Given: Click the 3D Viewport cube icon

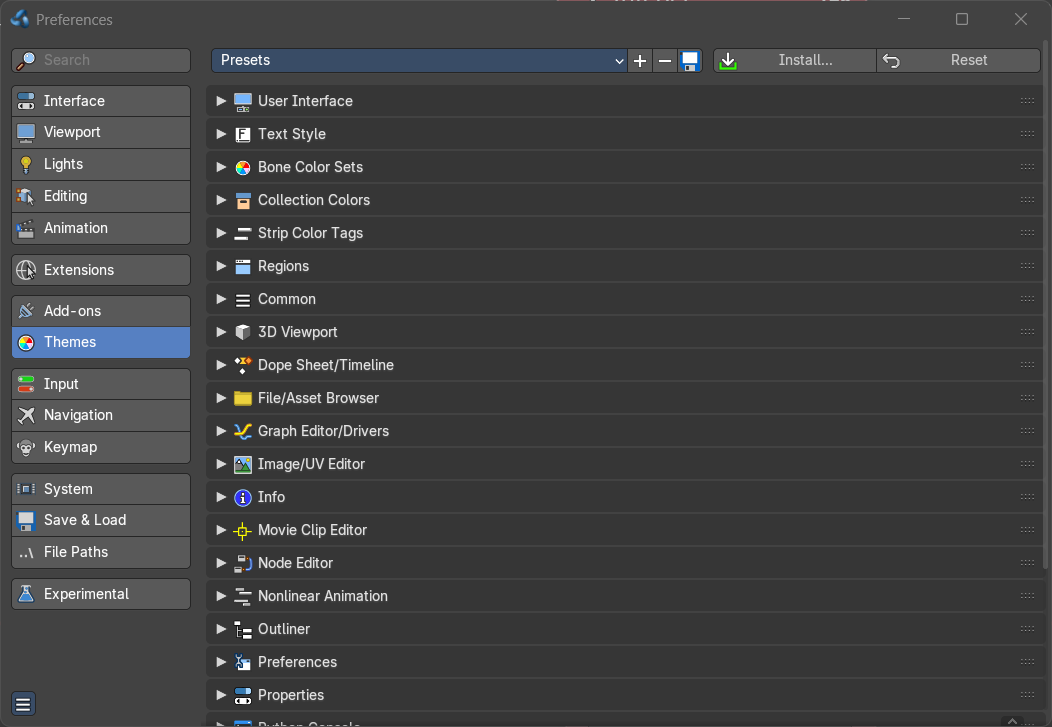Looking at the screenshot, I should click(242, 332).
